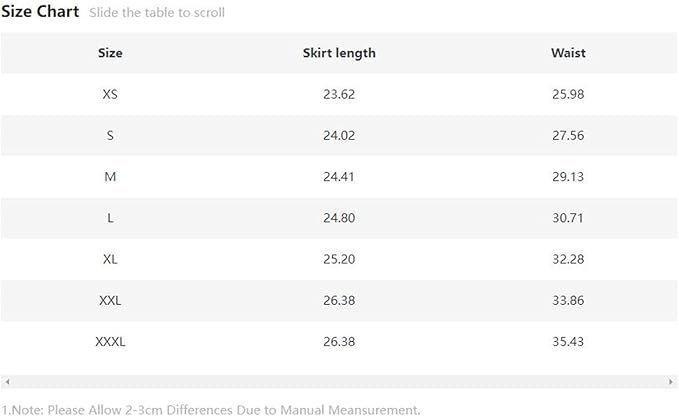Select the XL size row label

(x=110, y=259)
